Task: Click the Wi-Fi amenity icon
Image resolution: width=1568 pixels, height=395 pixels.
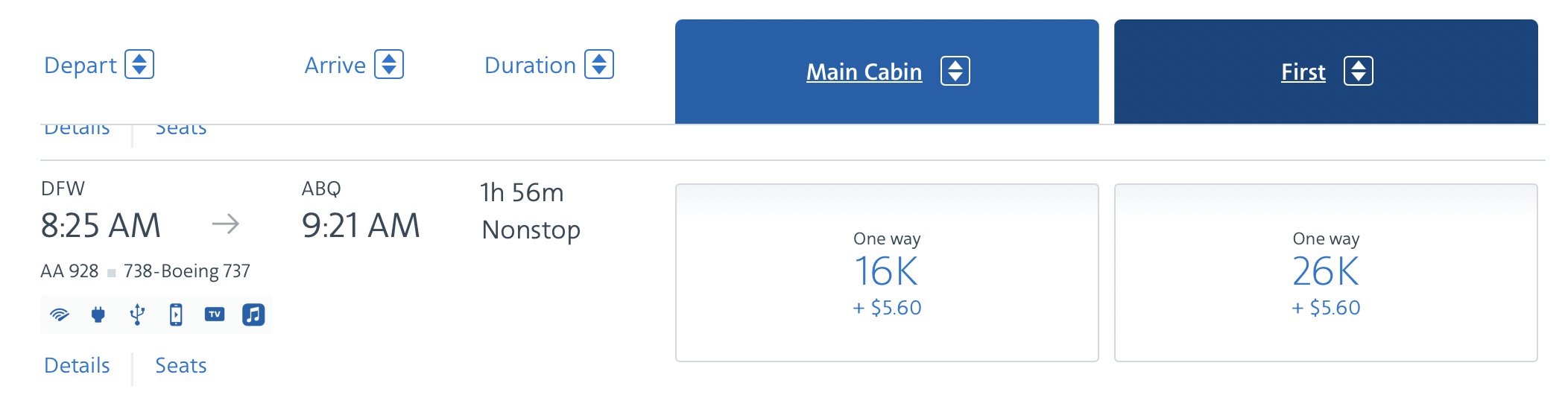Action: [60, 315]
